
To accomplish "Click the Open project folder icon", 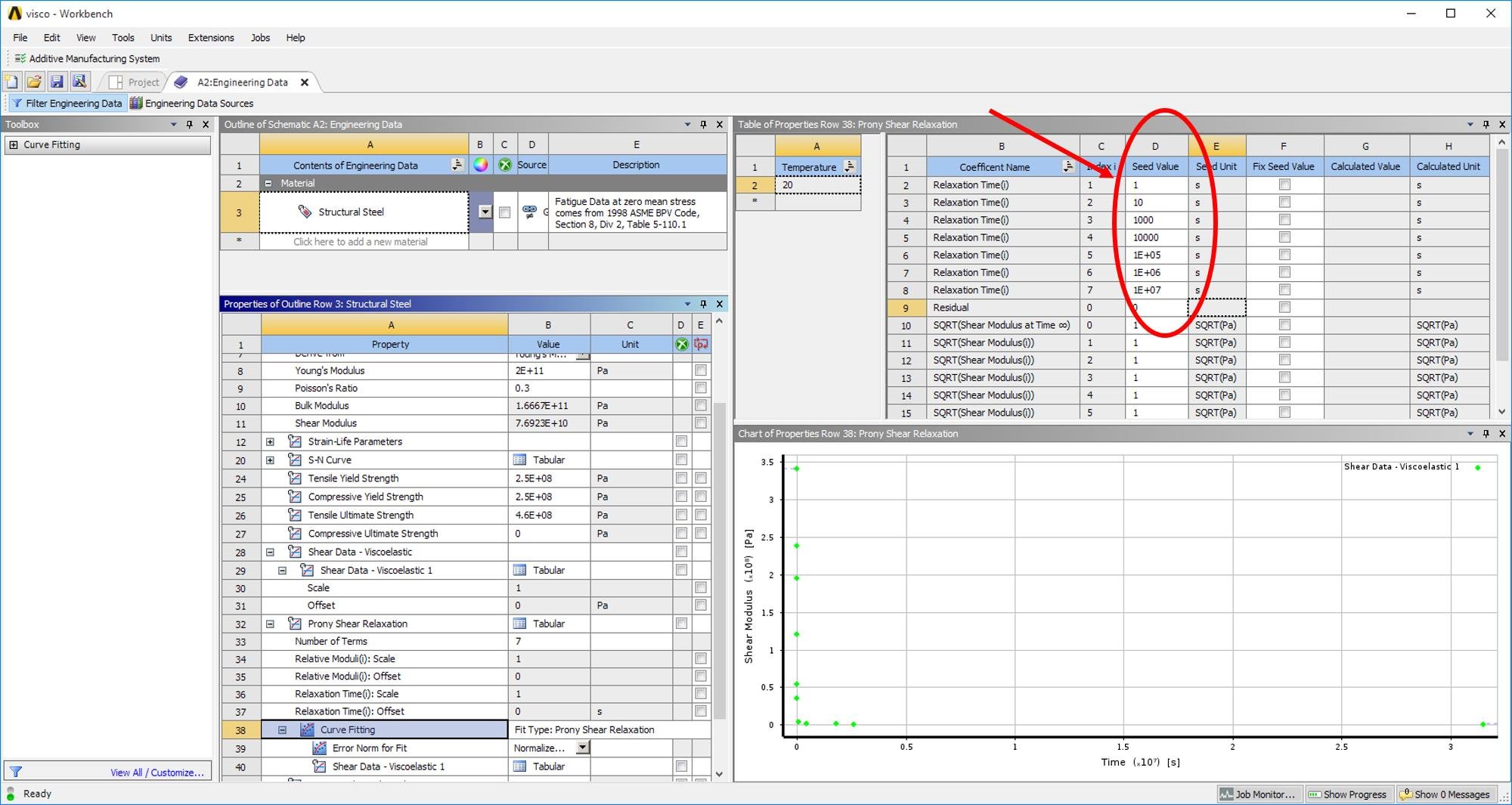I will 34,82.
